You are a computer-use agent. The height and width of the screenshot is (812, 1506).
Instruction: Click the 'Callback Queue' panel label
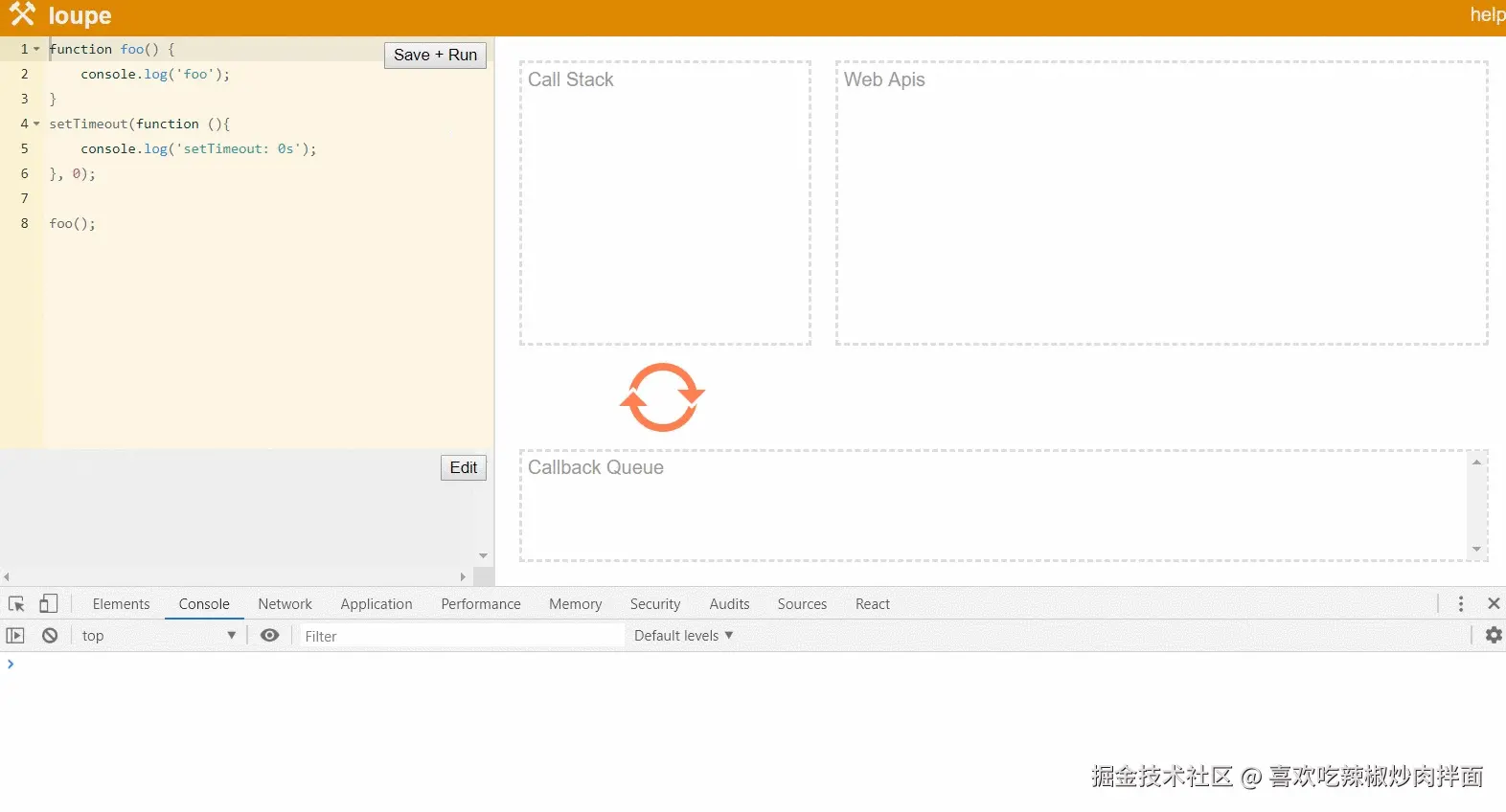pos(595,467)
